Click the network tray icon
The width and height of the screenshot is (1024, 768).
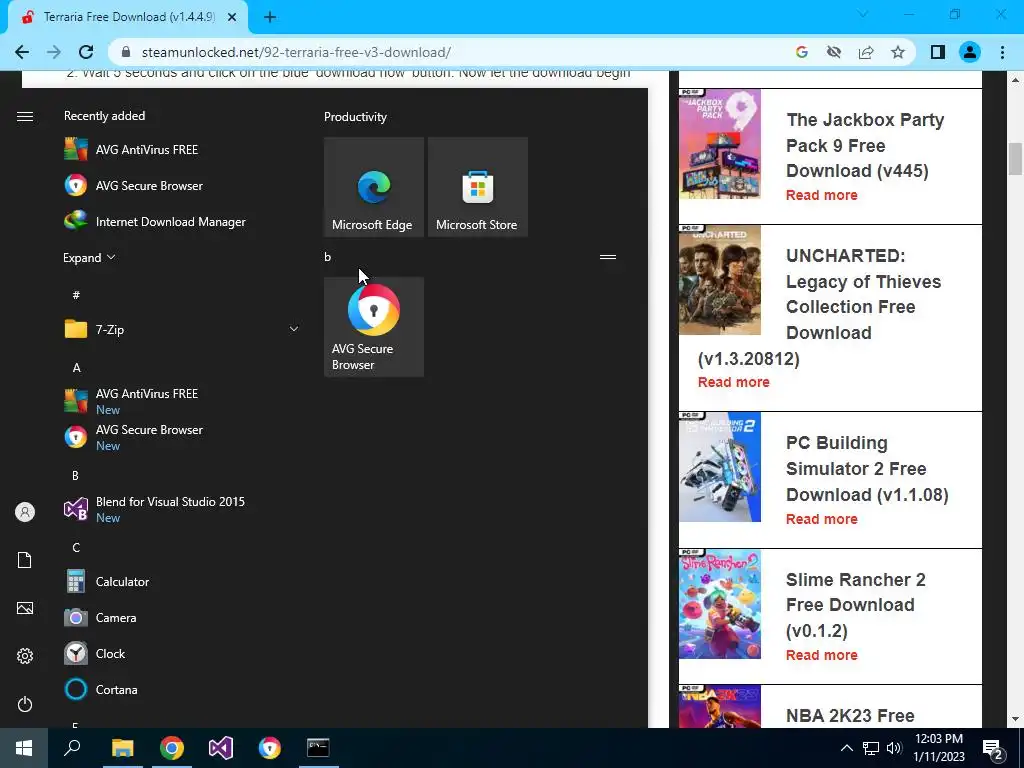(x=871, y=748)
